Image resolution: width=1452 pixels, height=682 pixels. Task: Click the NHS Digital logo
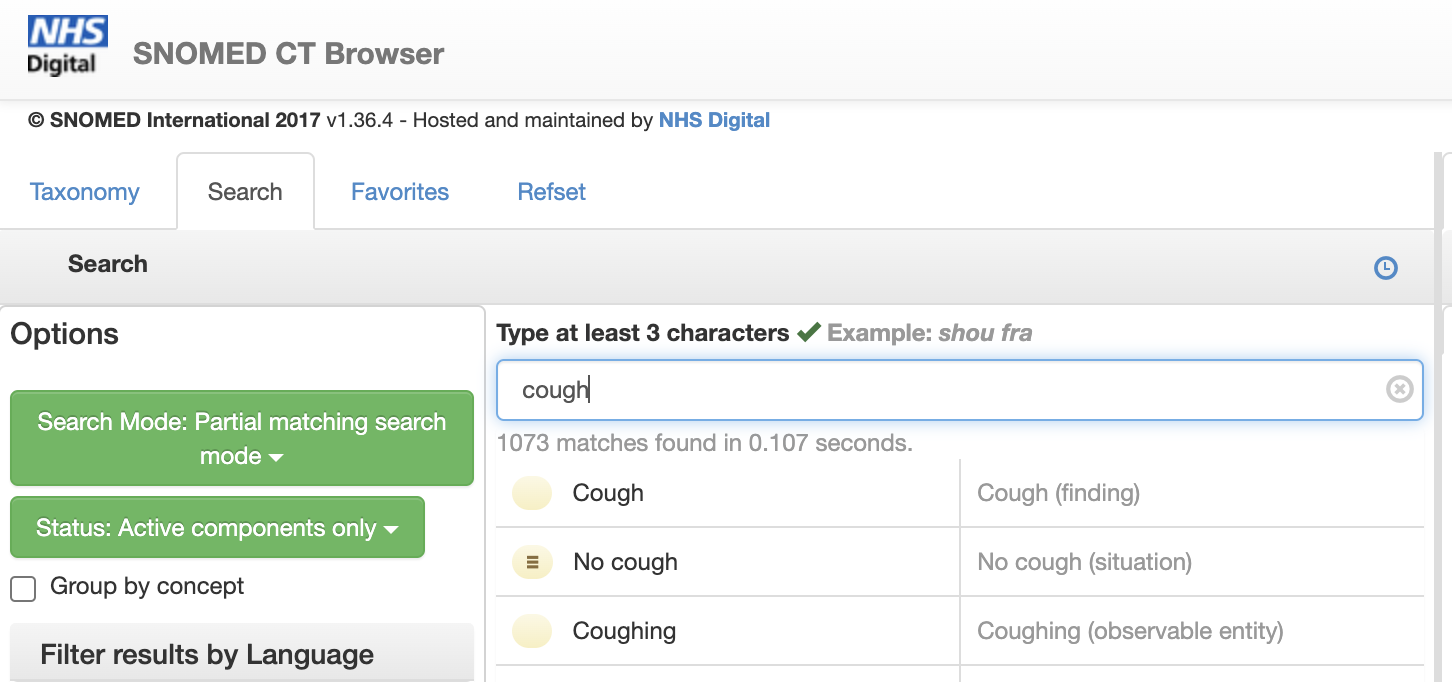pyautogui.click(x=67, y=46)
